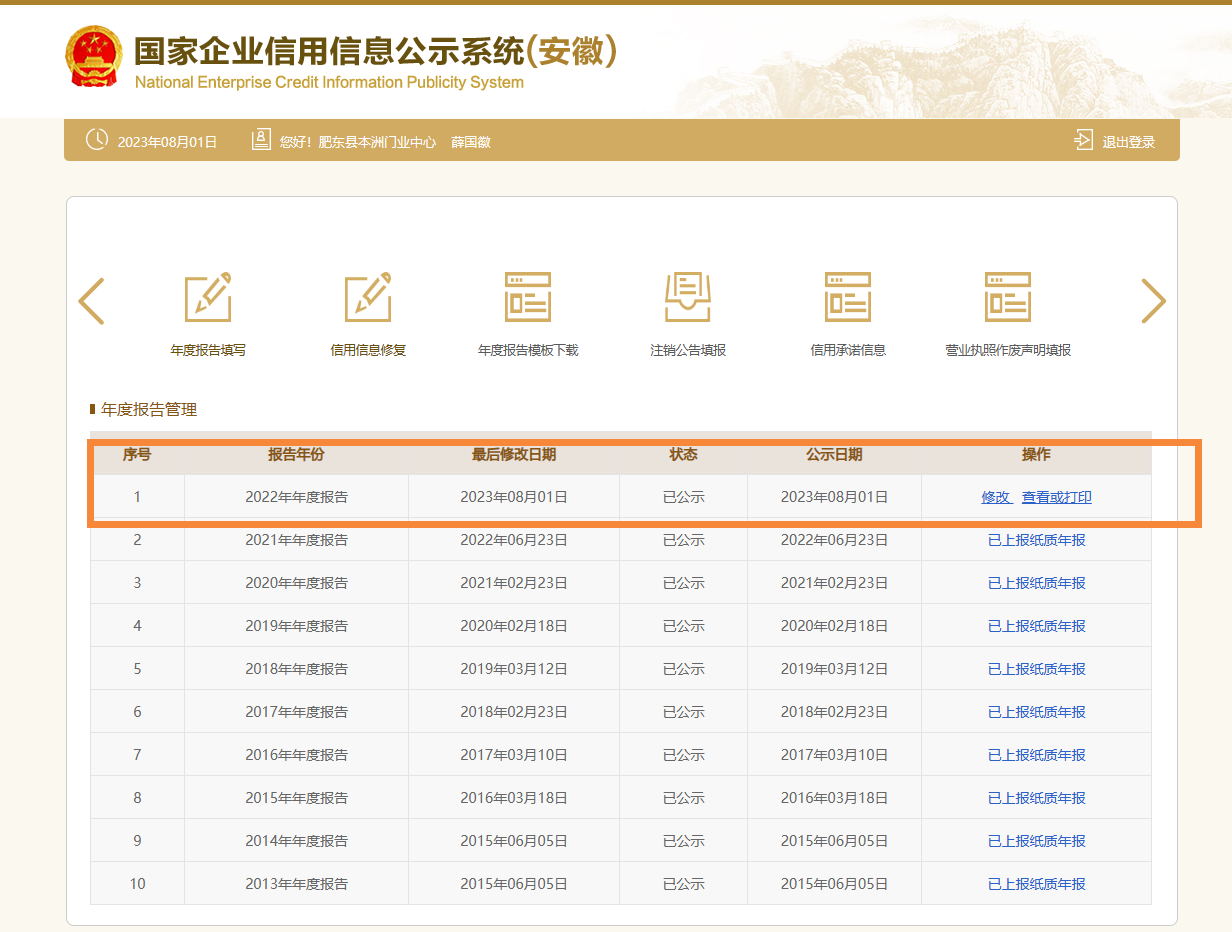The height and width of the screenshot is (932, 1232).
Task: Click company name 肥东县本洲门业中心
Action: click(x=377, y=142)
